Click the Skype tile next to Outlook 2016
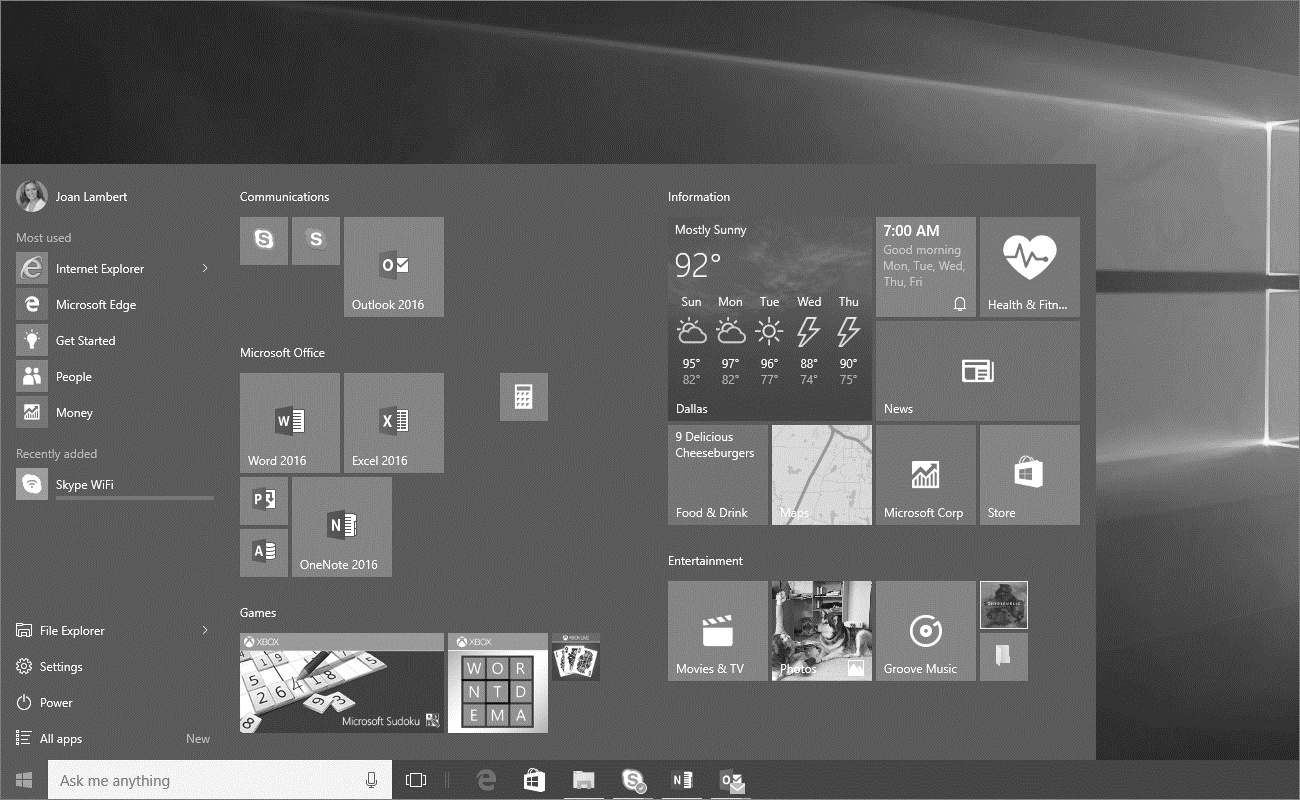 pyautogui.click(x=316, y=241)
